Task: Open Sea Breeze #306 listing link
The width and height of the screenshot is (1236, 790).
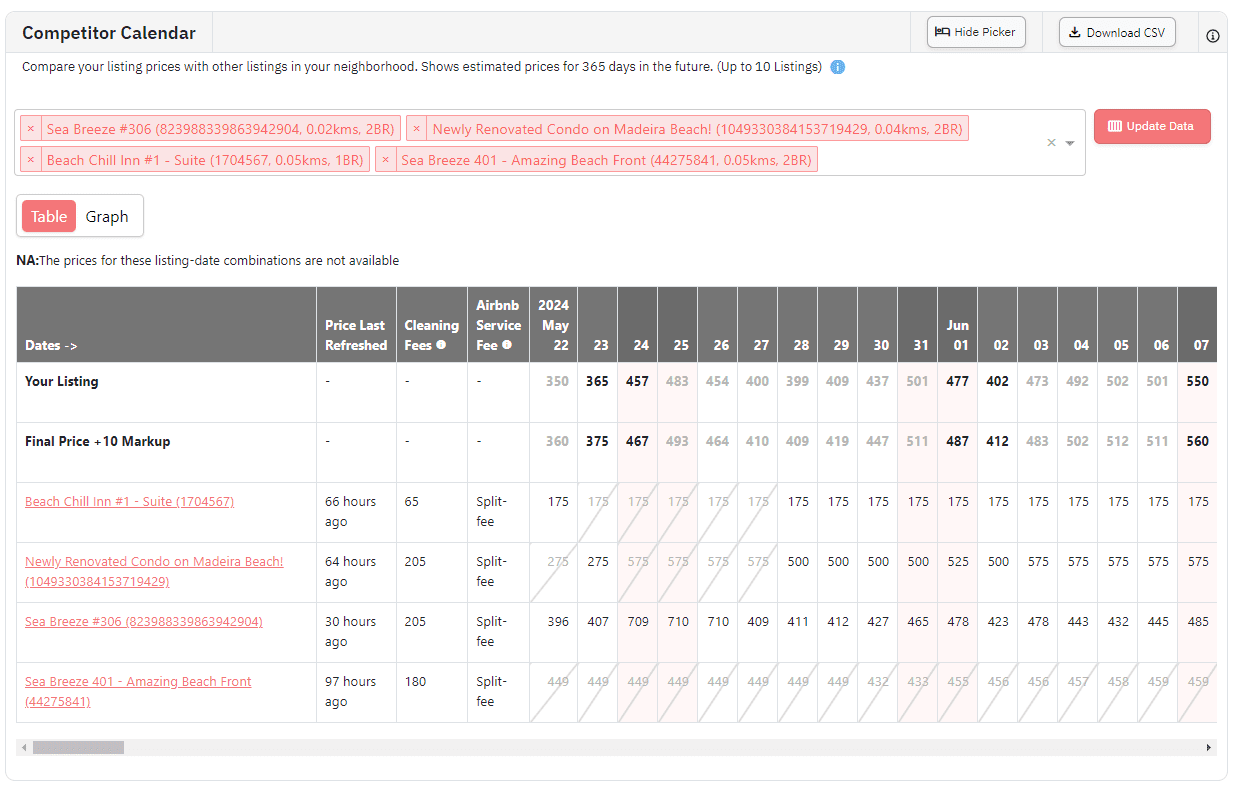Action: point(144,622)
